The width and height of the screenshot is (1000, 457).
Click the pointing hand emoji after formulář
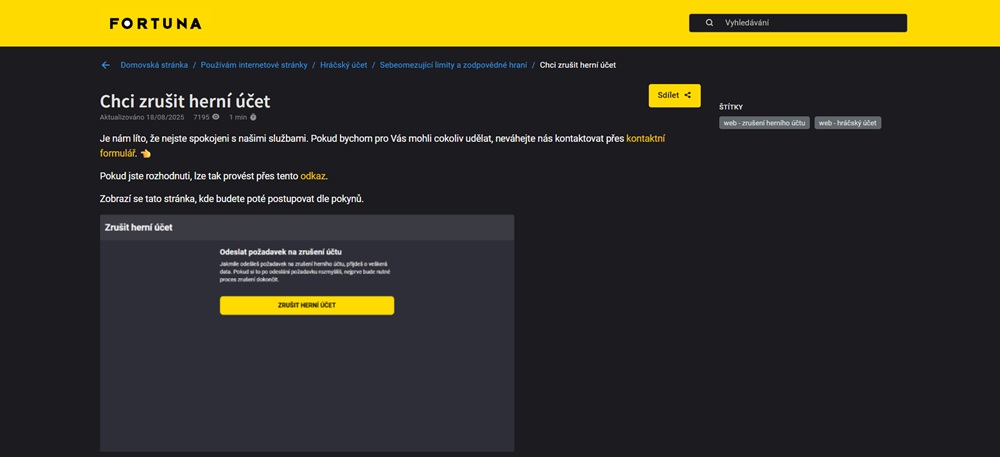pos(146,154)
